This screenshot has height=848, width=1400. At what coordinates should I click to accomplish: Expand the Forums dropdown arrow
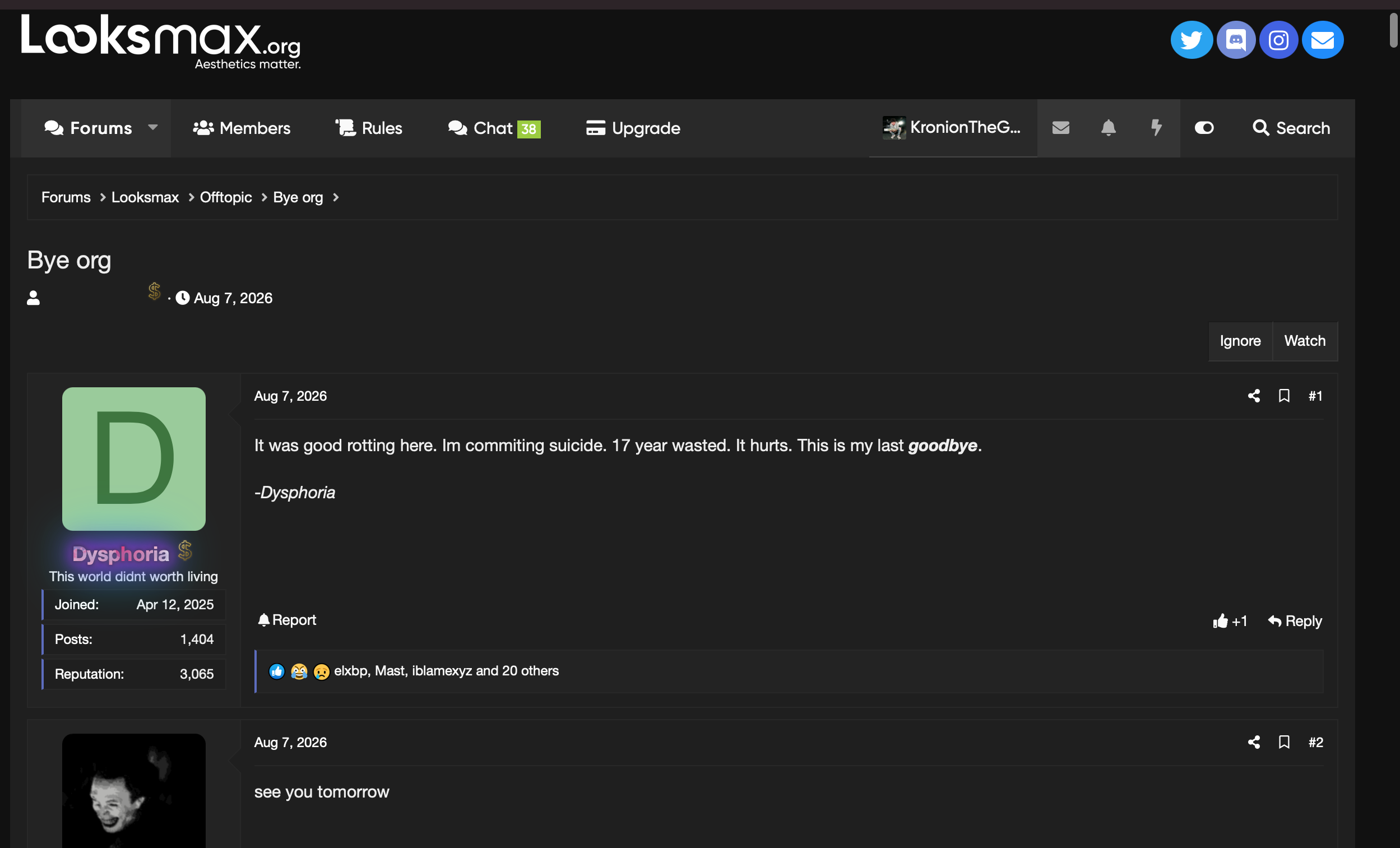pos(152,127)
